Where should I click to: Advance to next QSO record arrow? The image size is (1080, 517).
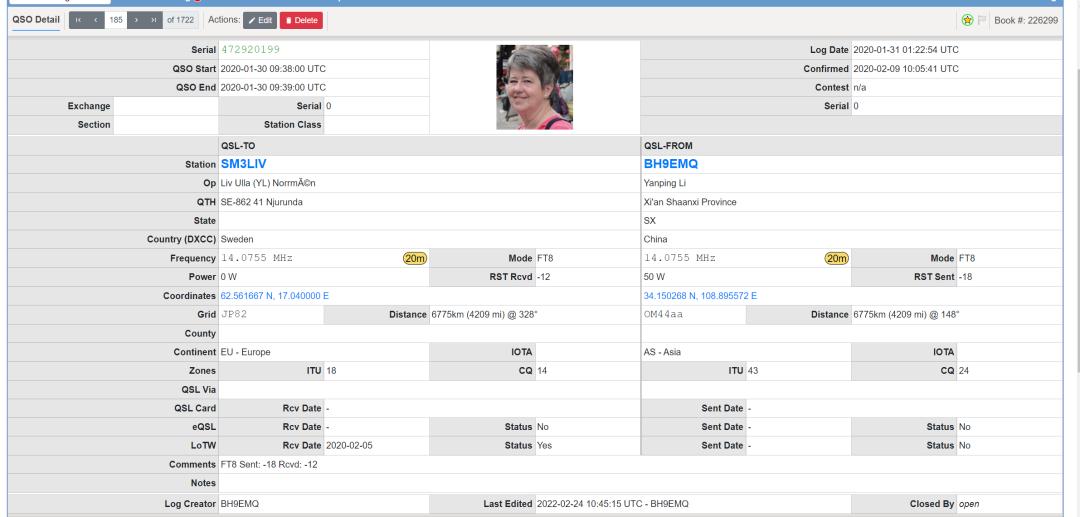coord(136,20)
